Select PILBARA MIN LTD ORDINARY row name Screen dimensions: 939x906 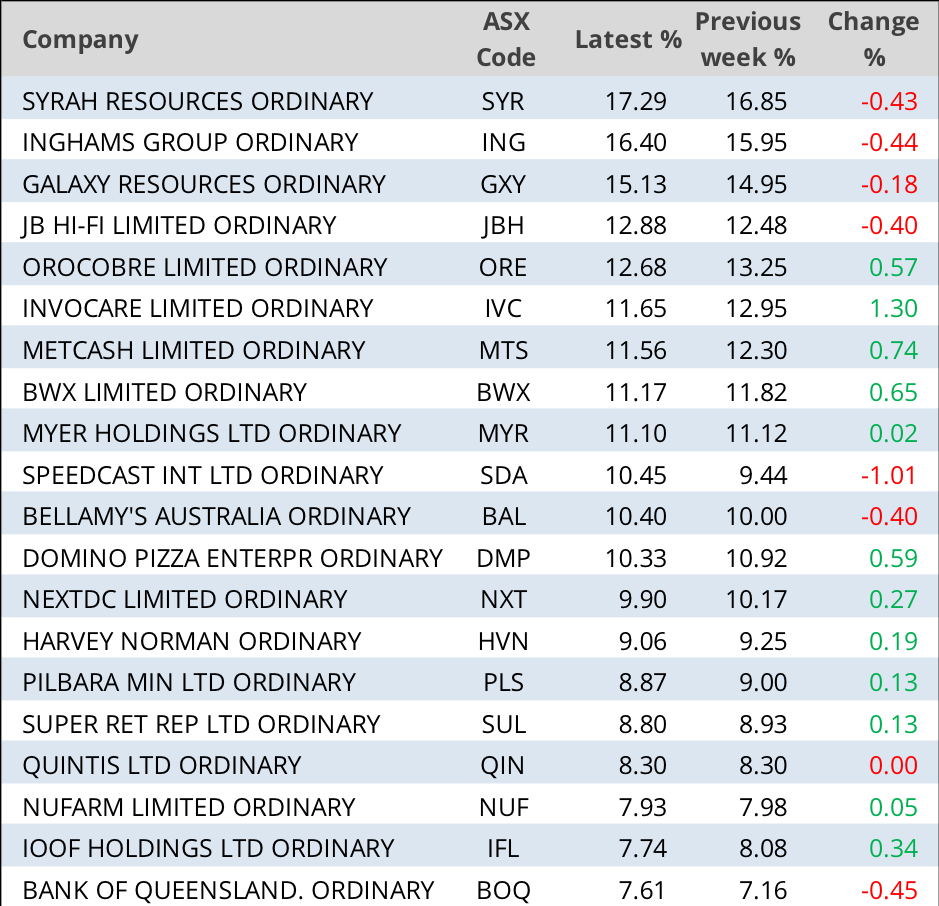(189, 682)
